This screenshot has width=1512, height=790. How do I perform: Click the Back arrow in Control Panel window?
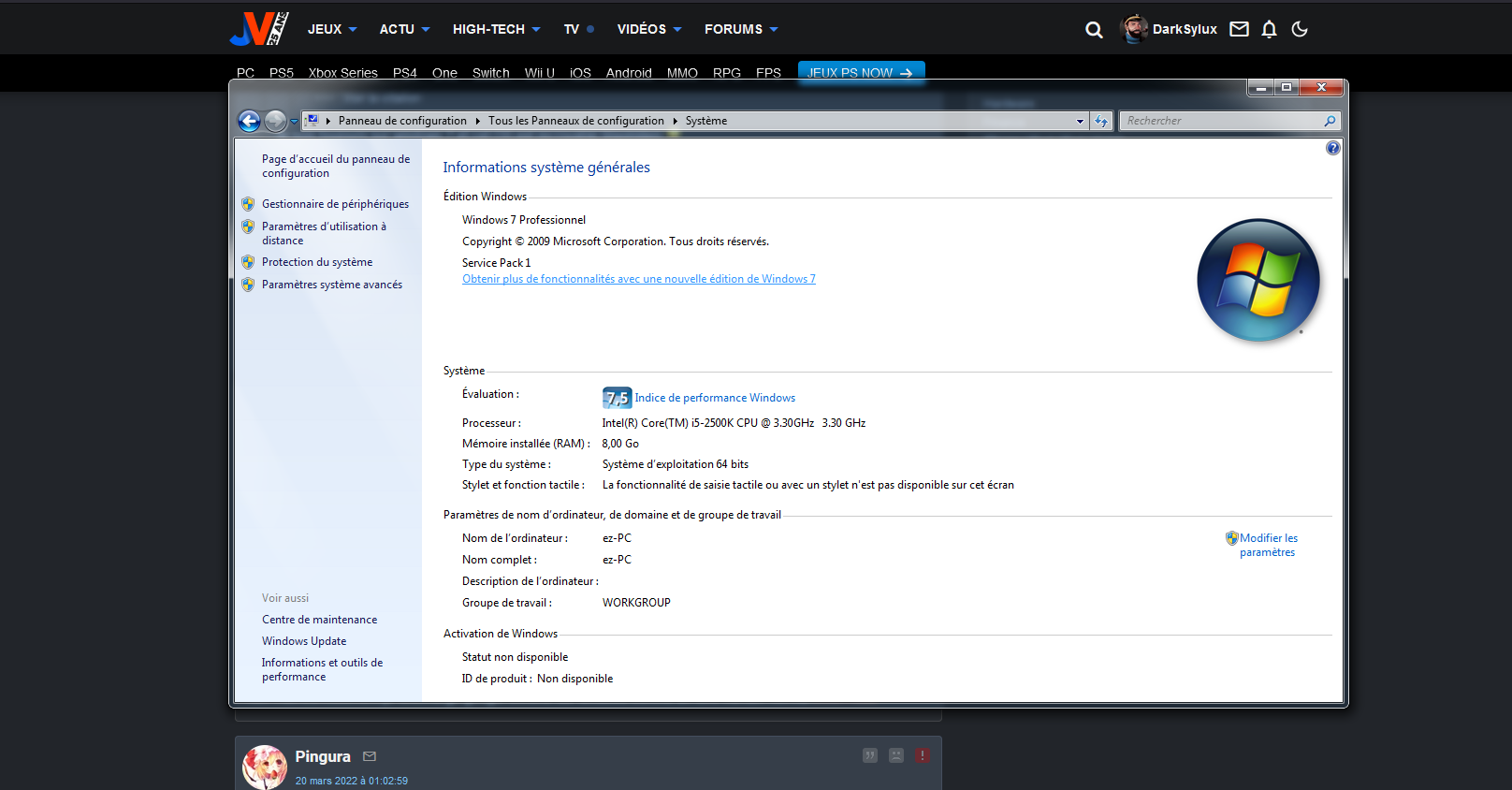(249, 121)
